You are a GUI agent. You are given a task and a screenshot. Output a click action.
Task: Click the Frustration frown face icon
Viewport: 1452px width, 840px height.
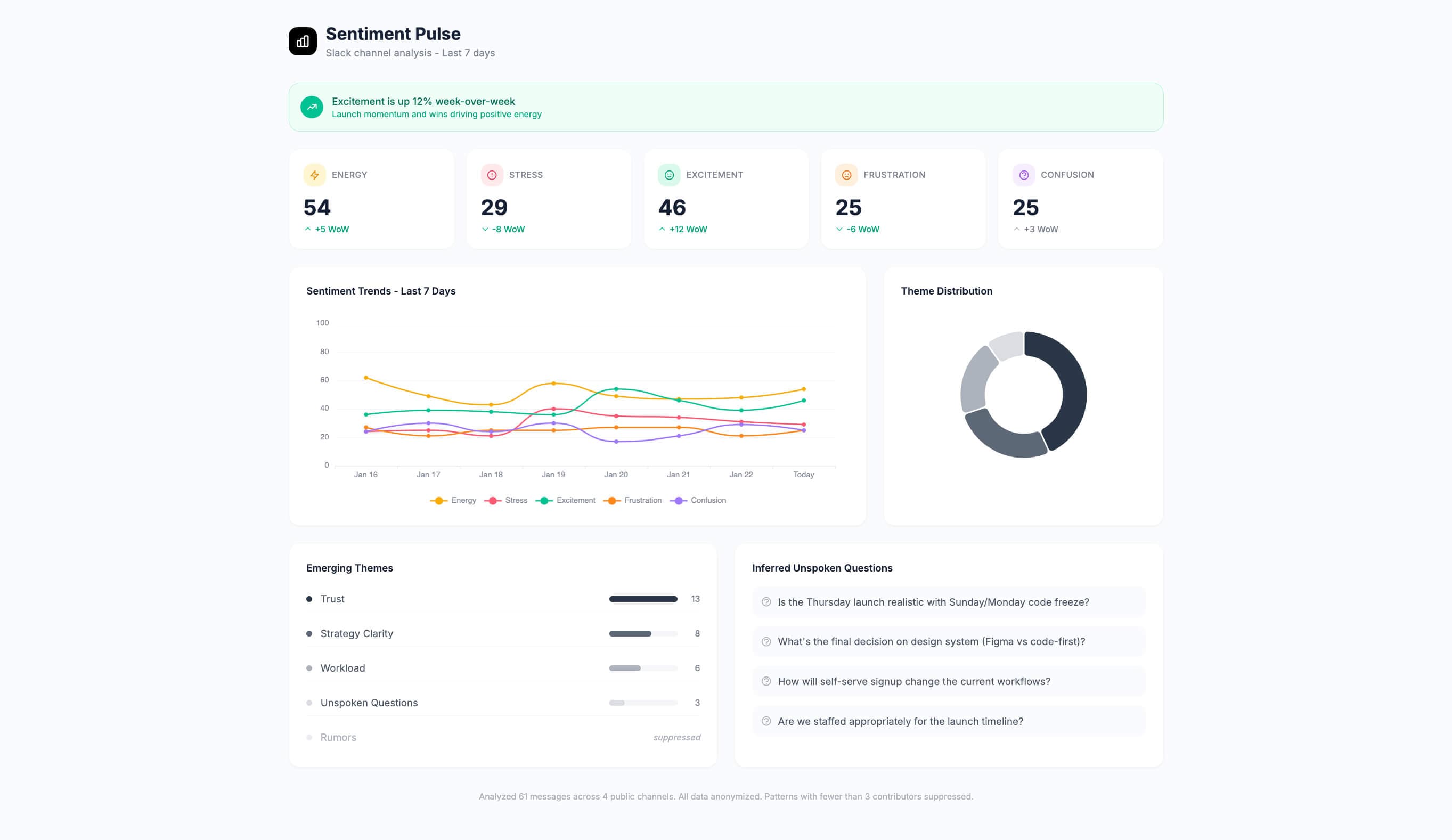pyautogui.click(x=846, y=175)
